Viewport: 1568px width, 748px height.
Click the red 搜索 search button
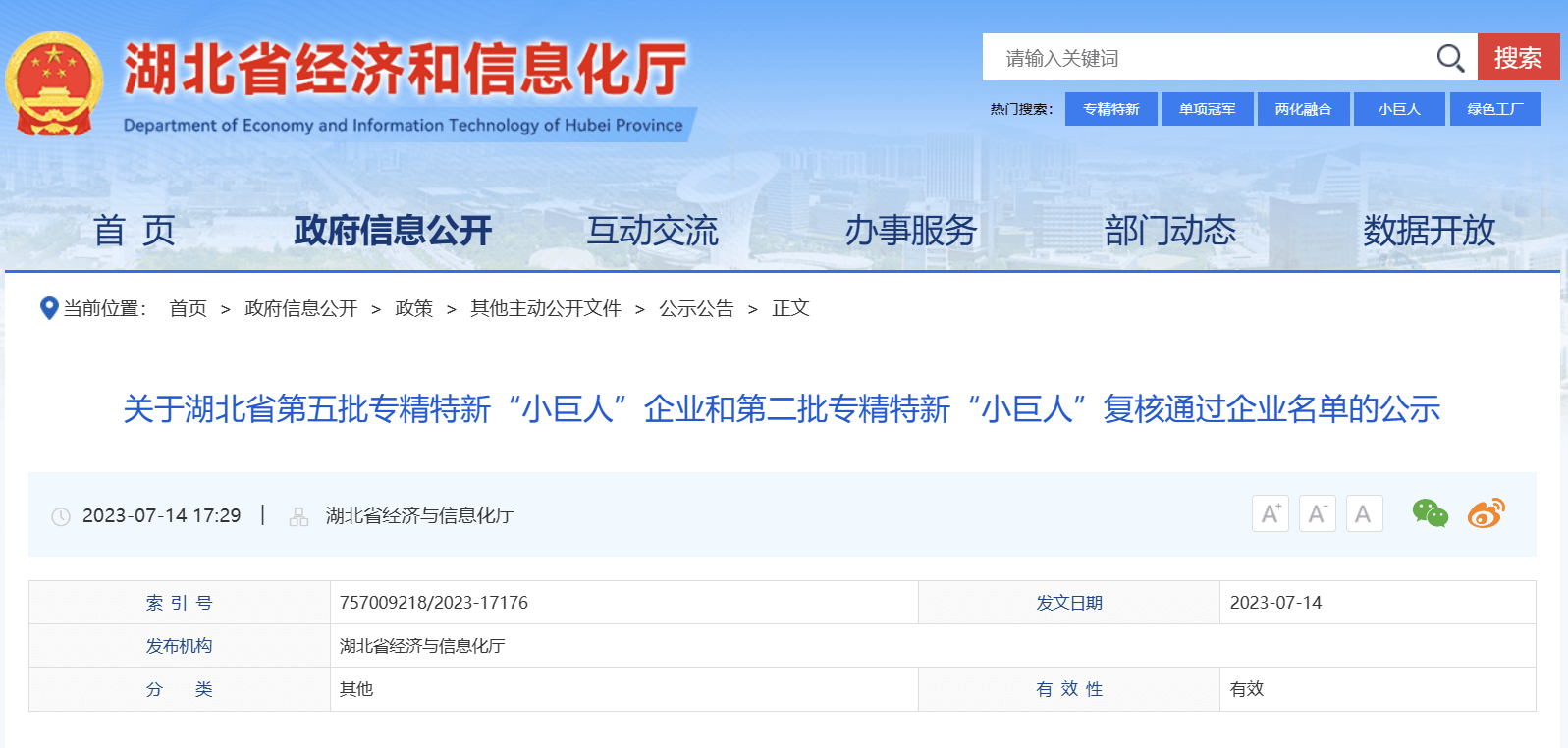(x=1518, y=58)
